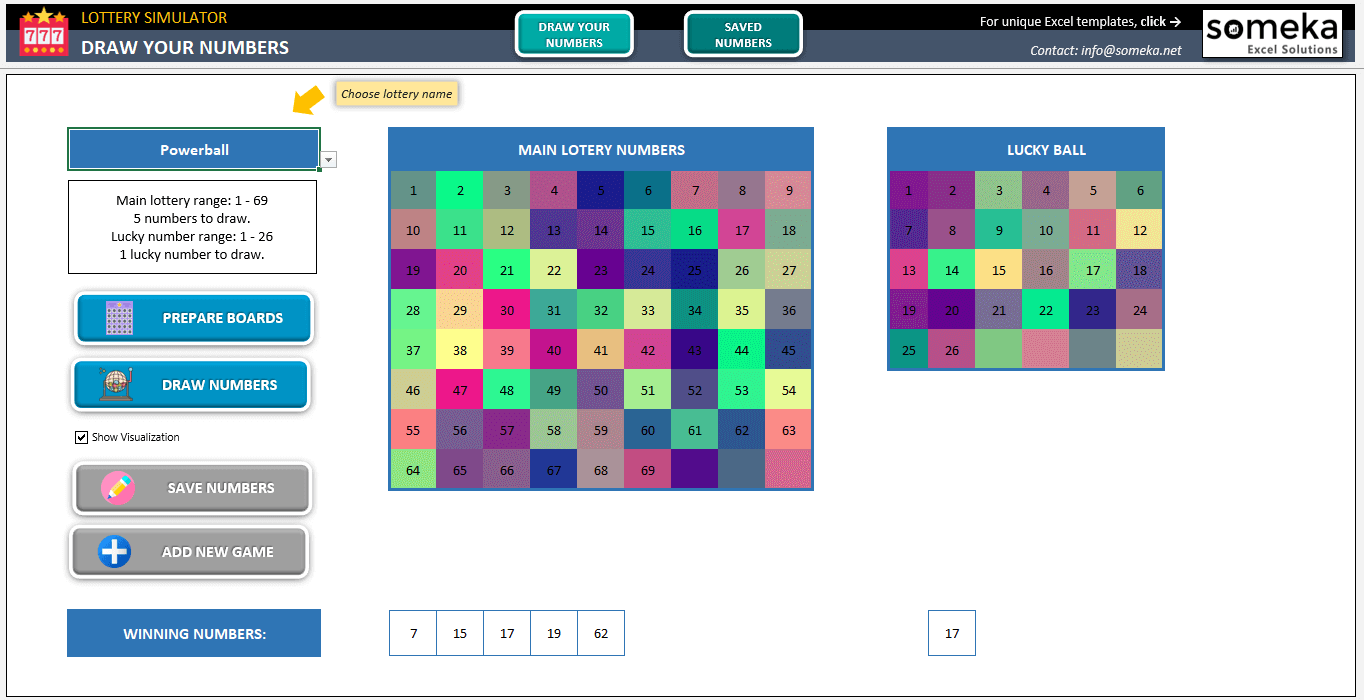This screenshot has height=700, width=1364.
Task: Click the Draw Your Numbers page heading
Action: [185, 47]
